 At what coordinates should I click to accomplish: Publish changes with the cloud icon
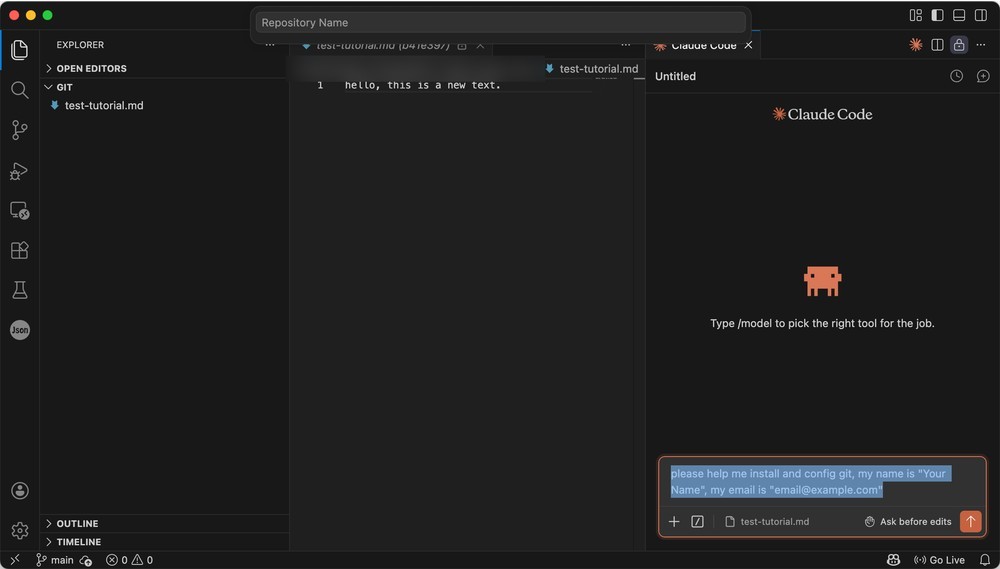[x=86, y=560]
